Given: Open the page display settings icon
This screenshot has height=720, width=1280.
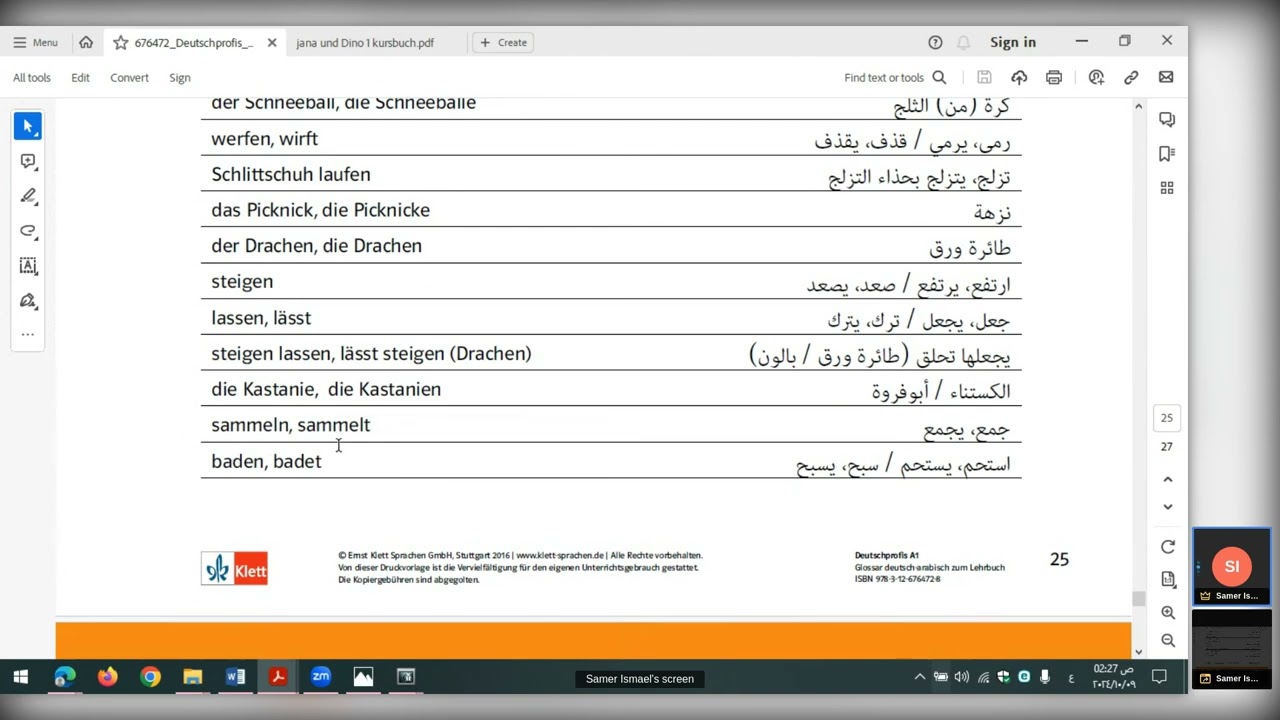Looking at the screenshot, I should 1167,579.
